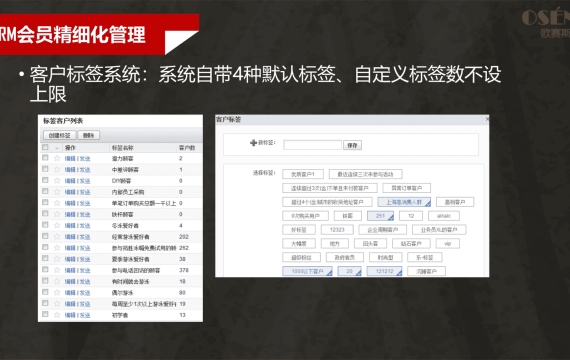Check the 内部员工采购 row checkbox
This screenshot has width=570, height=360.
[x=45, y=191]
